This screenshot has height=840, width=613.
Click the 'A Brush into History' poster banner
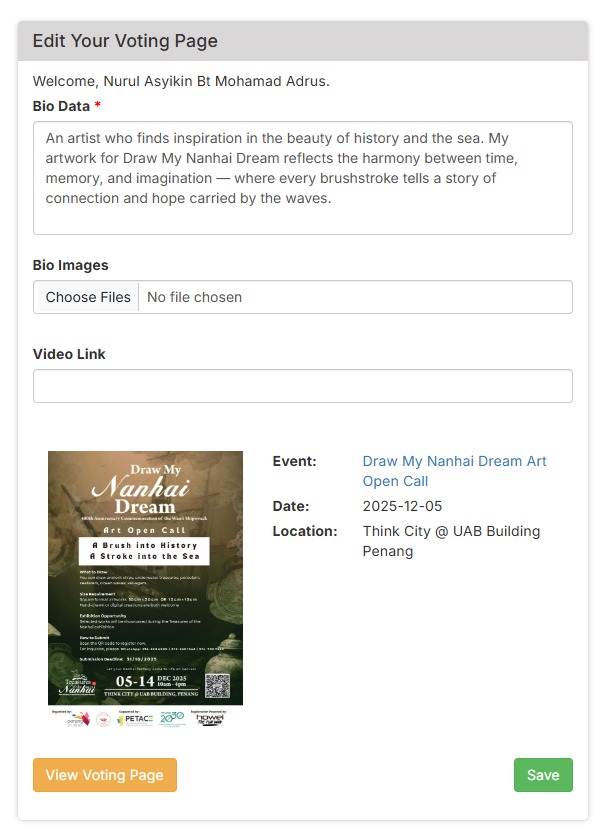coord(145,550)
